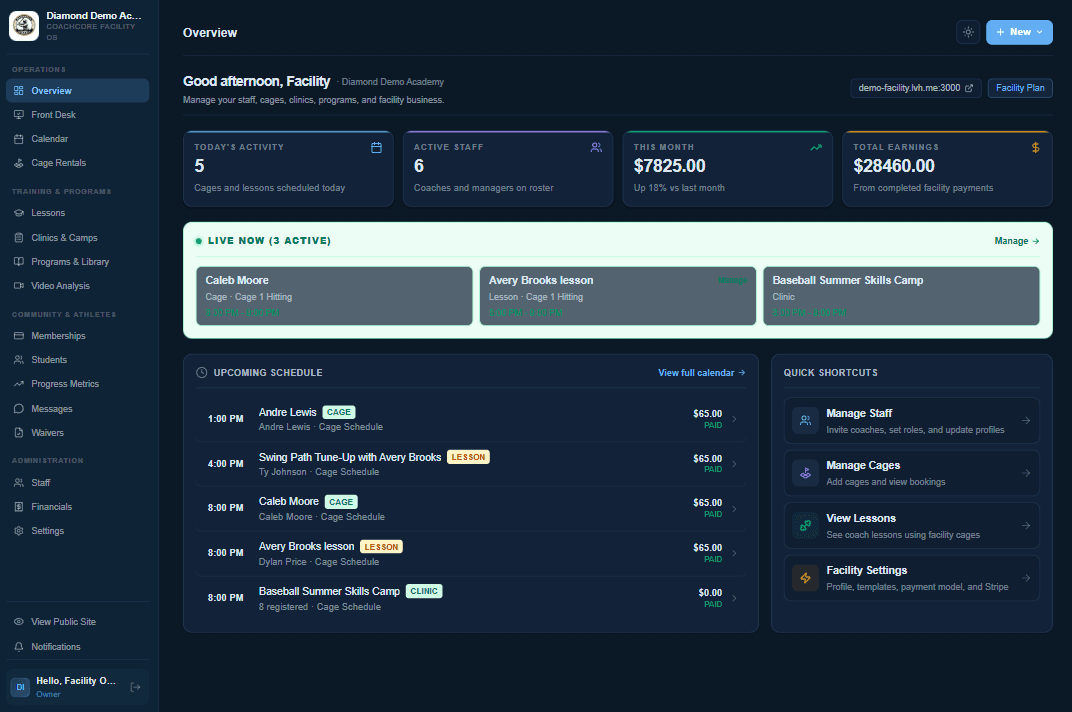Click the Students people icon
The image size is (1072, 712).
tap(18, 360)
